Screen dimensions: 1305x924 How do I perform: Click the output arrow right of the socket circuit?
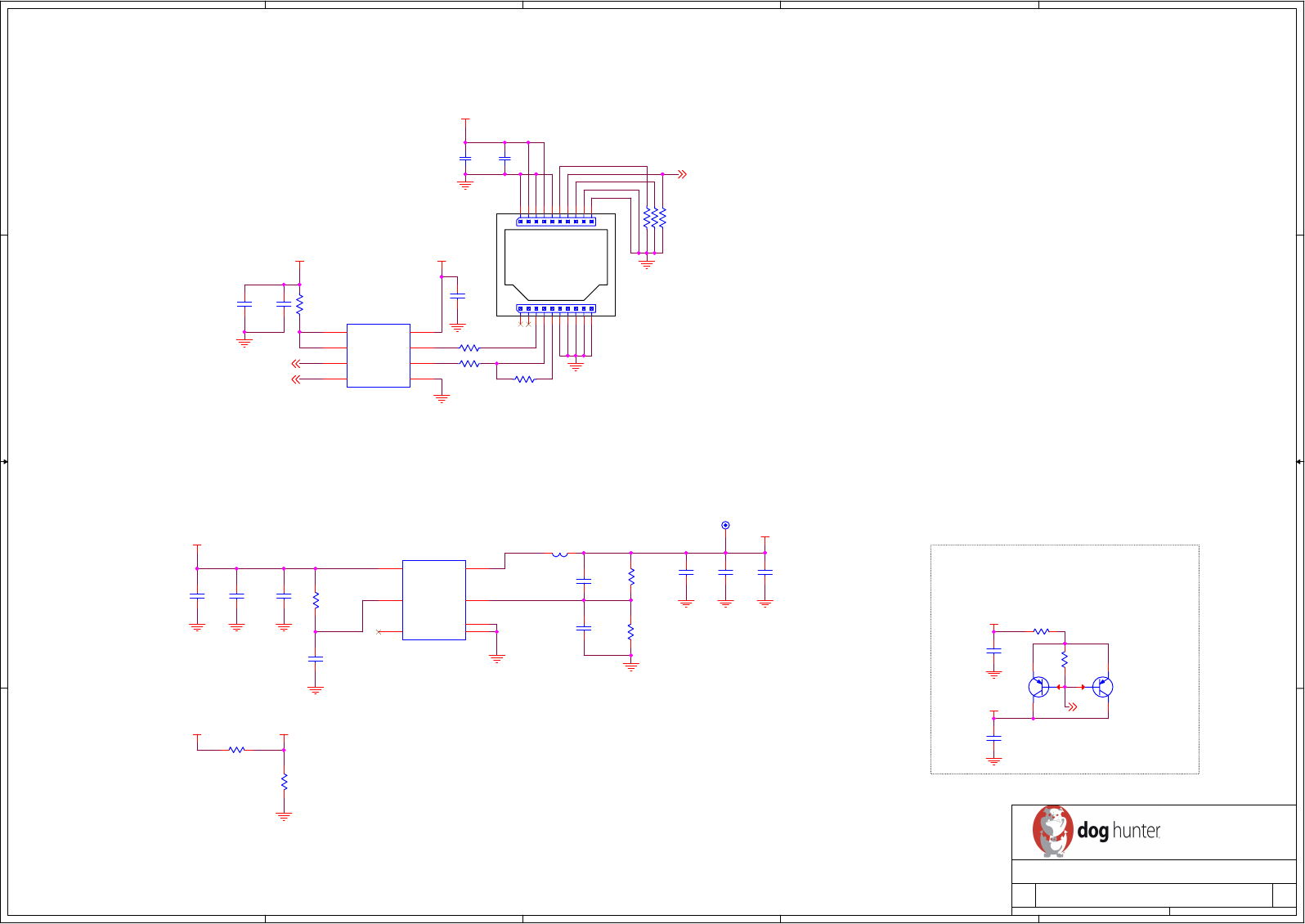pyautogui.click(x=682, y=174)
